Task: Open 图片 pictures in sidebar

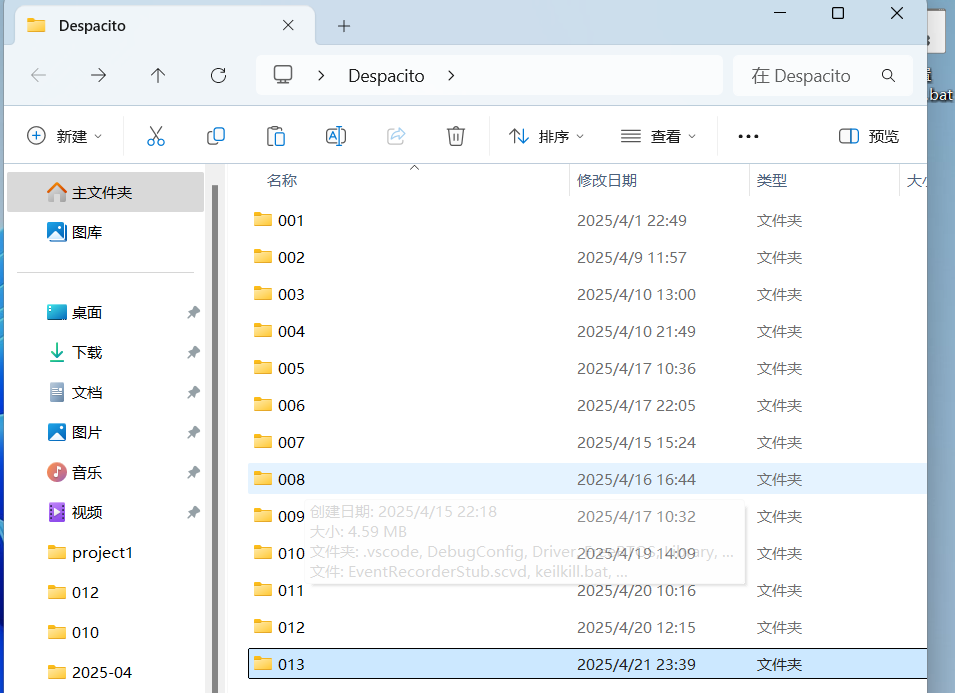Action: point(105,432)
